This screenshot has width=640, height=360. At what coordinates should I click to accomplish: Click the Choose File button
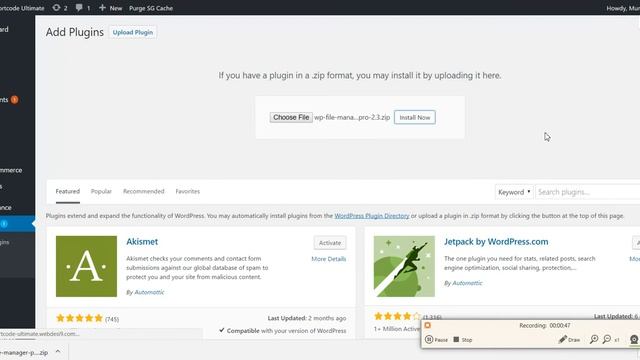[291, 117]
